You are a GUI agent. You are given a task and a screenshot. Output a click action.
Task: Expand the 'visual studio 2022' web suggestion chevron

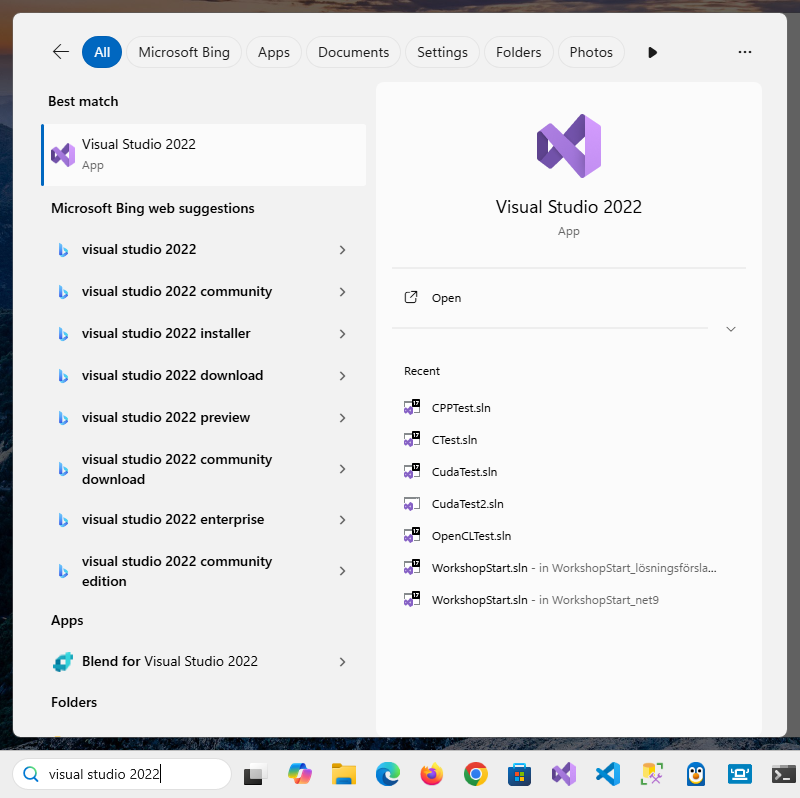343,250
